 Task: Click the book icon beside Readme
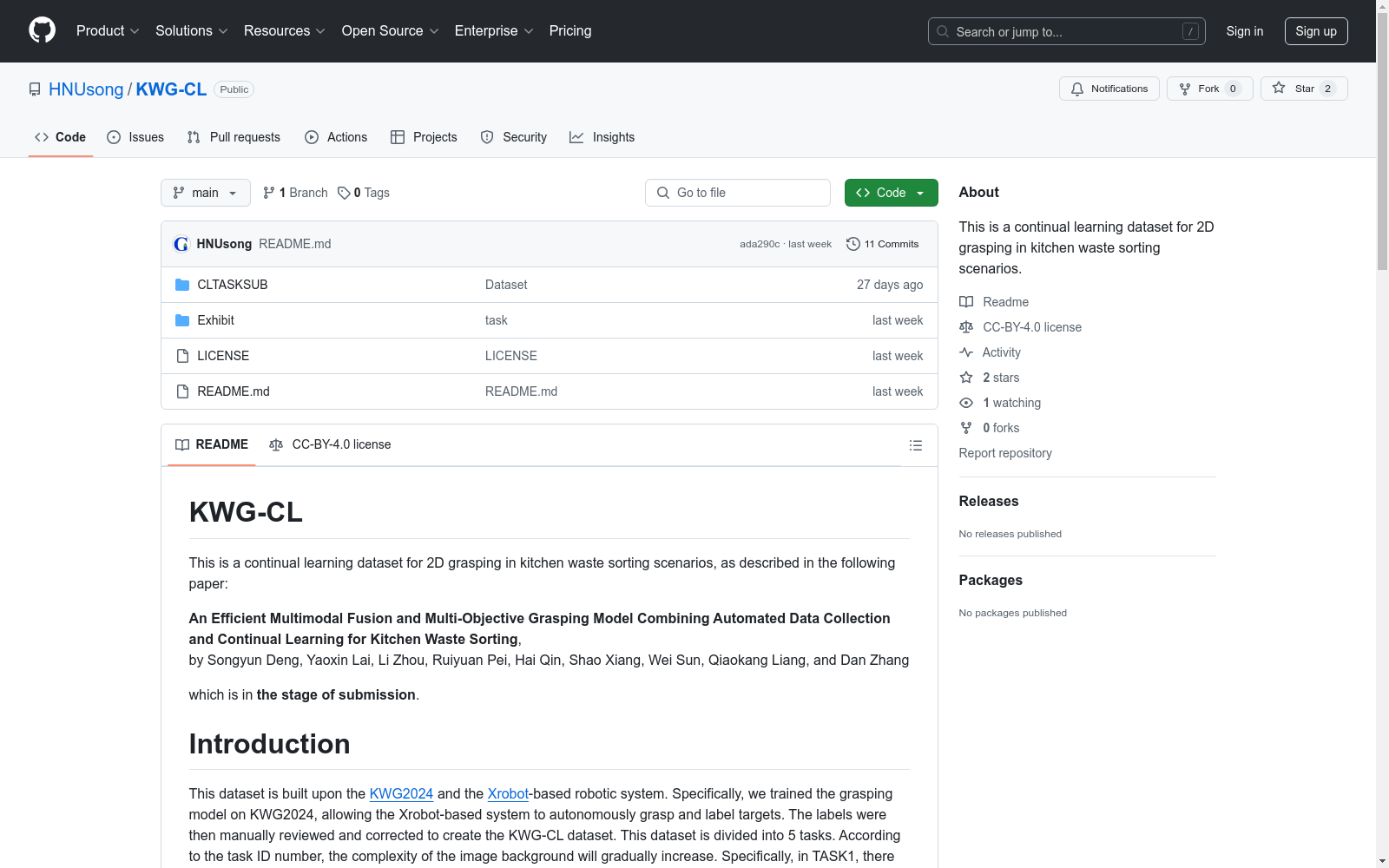click(966, 302)
